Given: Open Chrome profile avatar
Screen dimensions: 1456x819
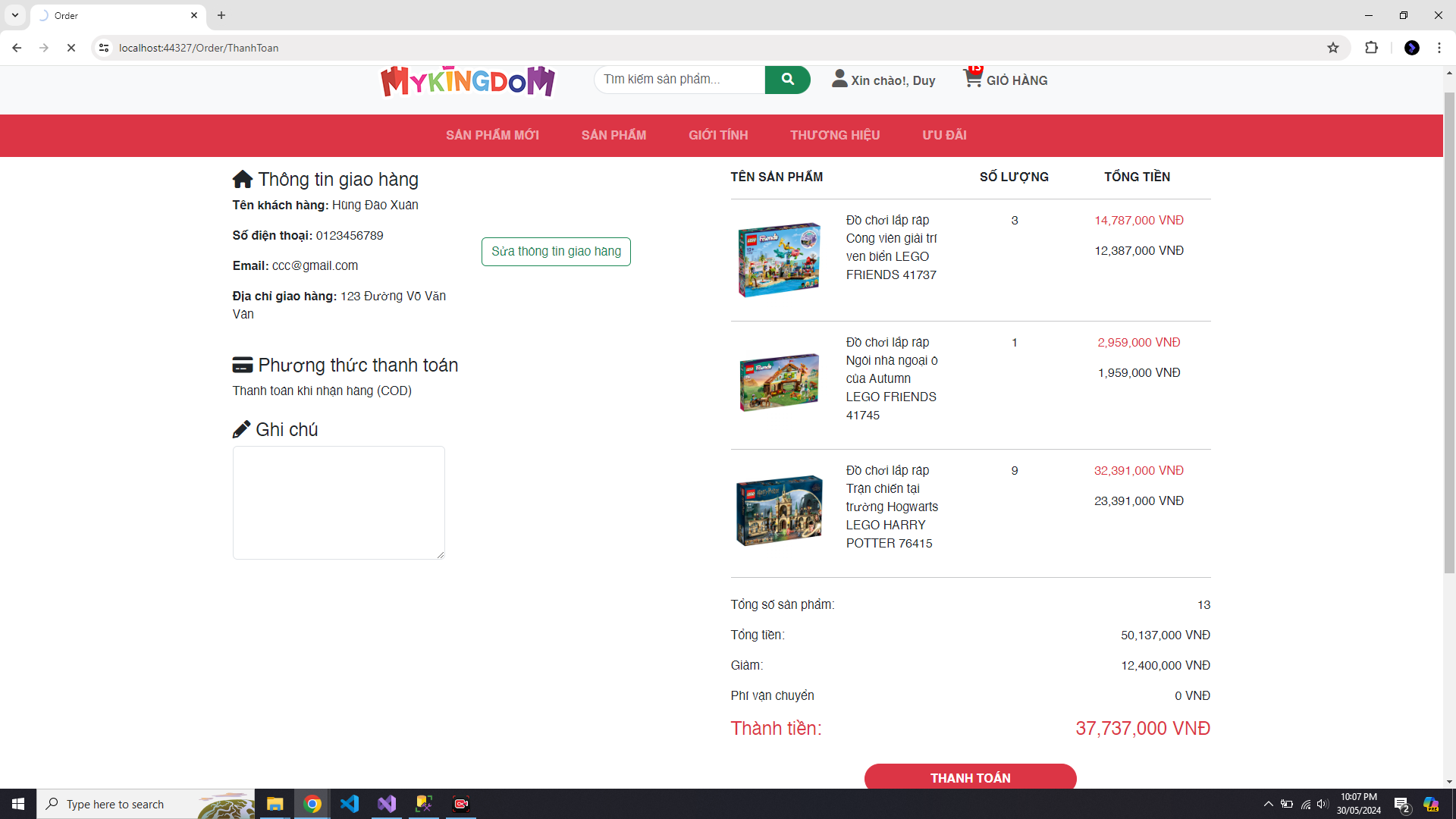Looking at the screenshot, I should (x=1412, y=48).
